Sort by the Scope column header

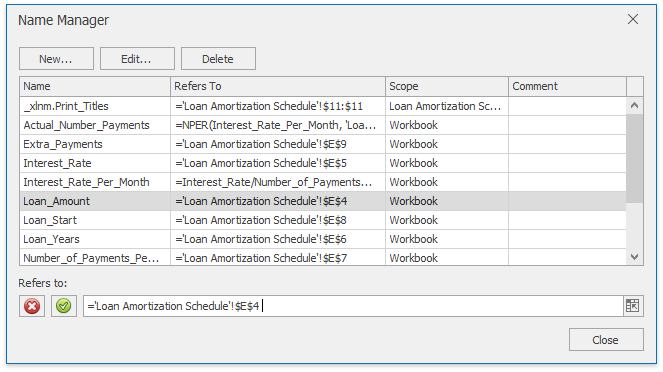click(447, 86)
